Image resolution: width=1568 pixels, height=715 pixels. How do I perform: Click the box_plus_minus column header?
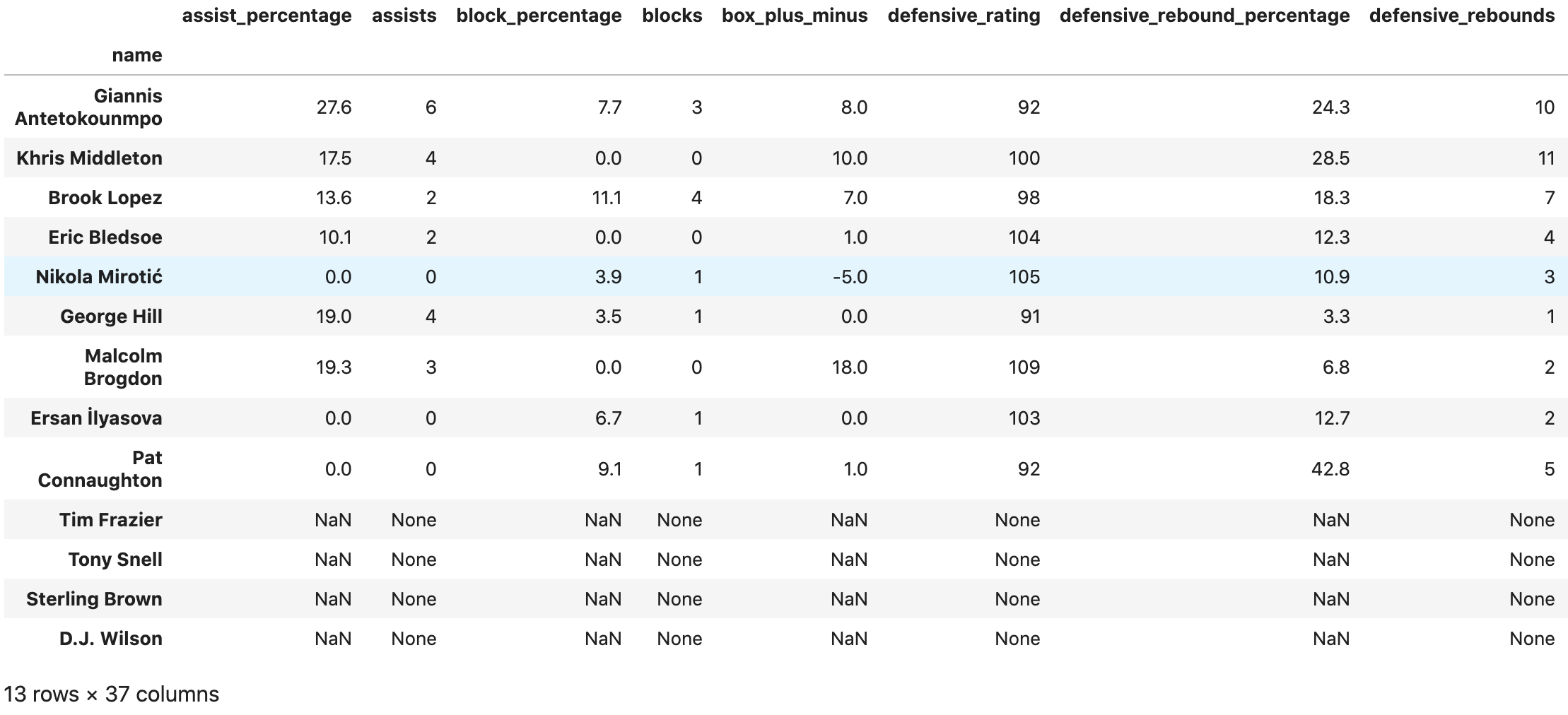point(795,16)
